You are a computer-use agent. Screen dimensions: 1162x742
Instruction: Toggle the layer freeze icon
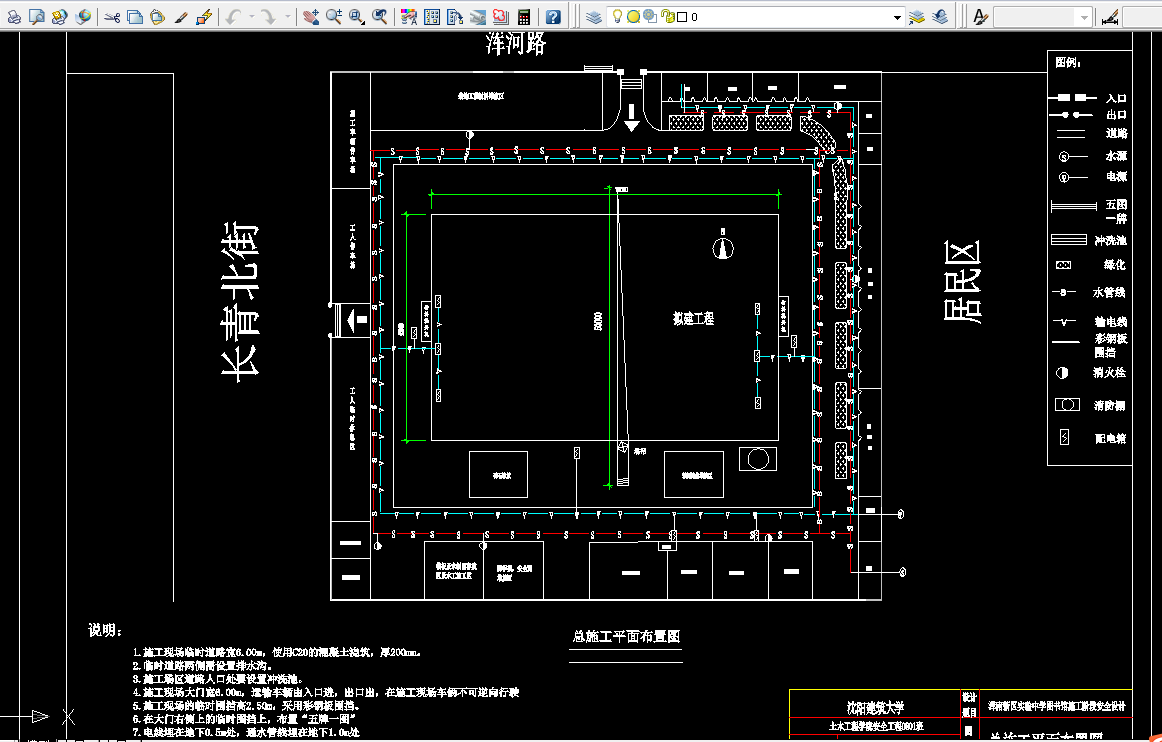pyautogui.click(x=633, y=15)
